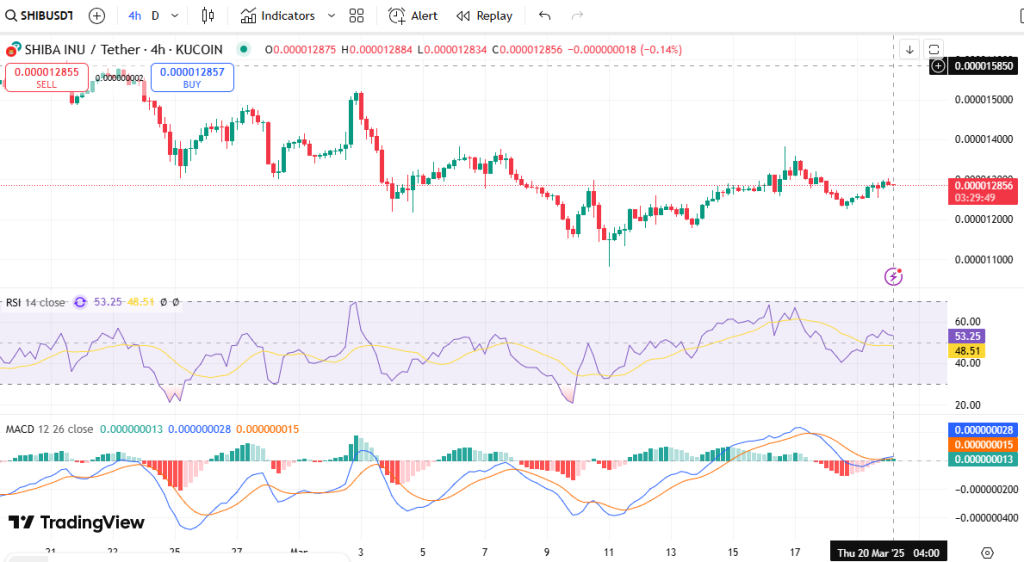Click the RSI 14 close indicator legend

click(x=35, y=302)
